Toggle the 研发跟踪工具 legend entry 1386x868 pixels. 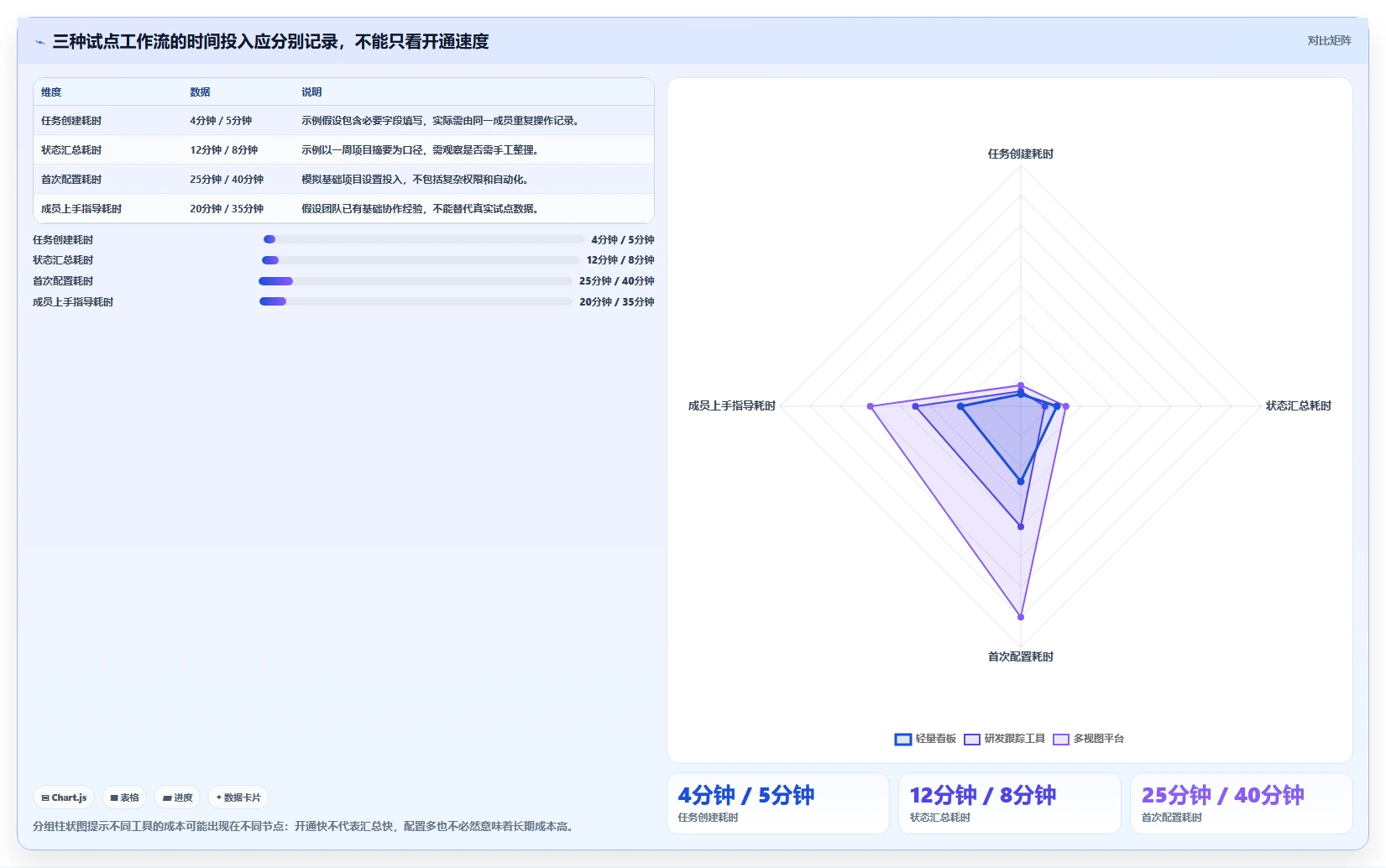[1004, 739]
